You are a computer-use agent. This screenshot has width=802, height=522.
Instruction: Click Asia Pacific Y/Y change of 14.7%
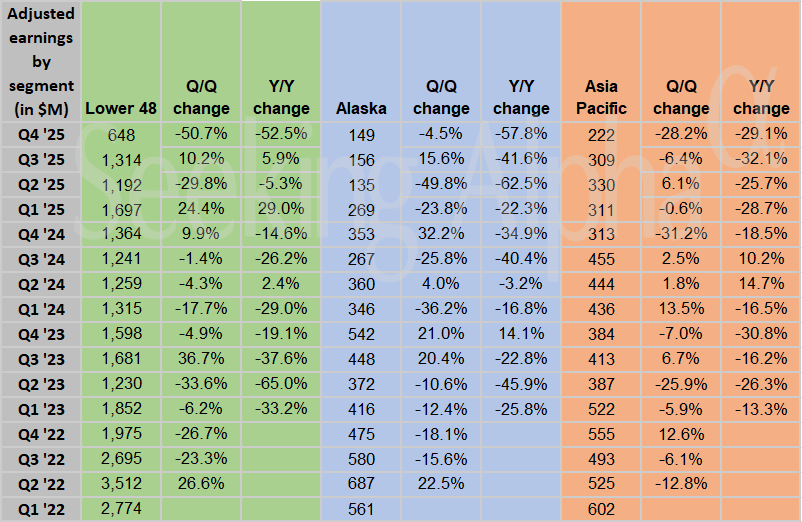[761, 285]
